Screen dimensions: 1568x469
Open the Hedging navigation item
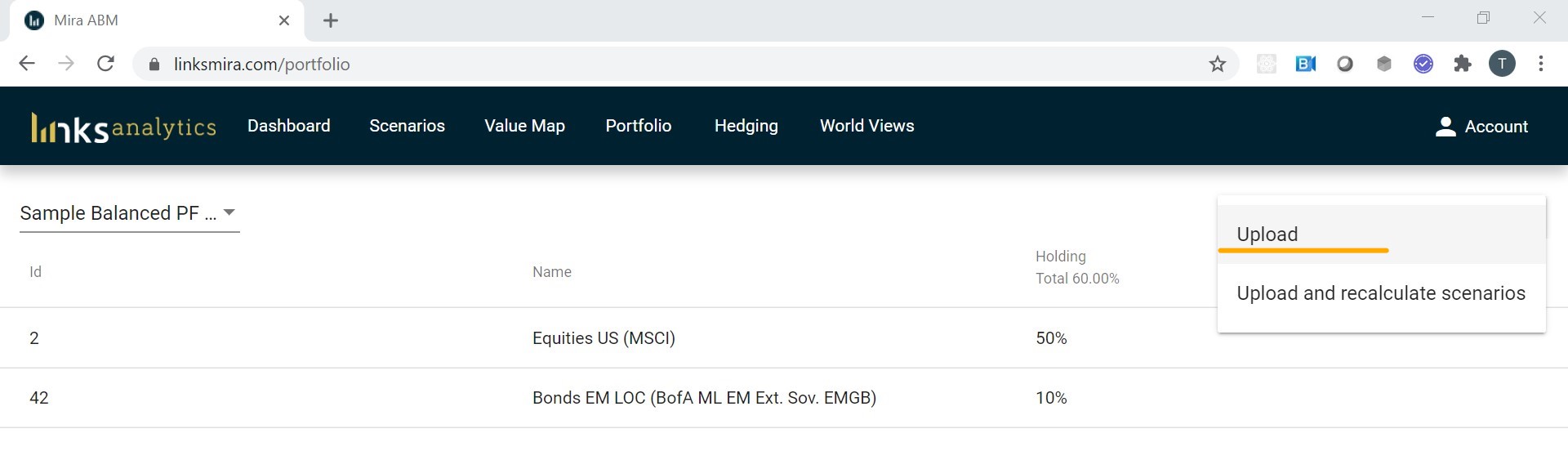746,126
